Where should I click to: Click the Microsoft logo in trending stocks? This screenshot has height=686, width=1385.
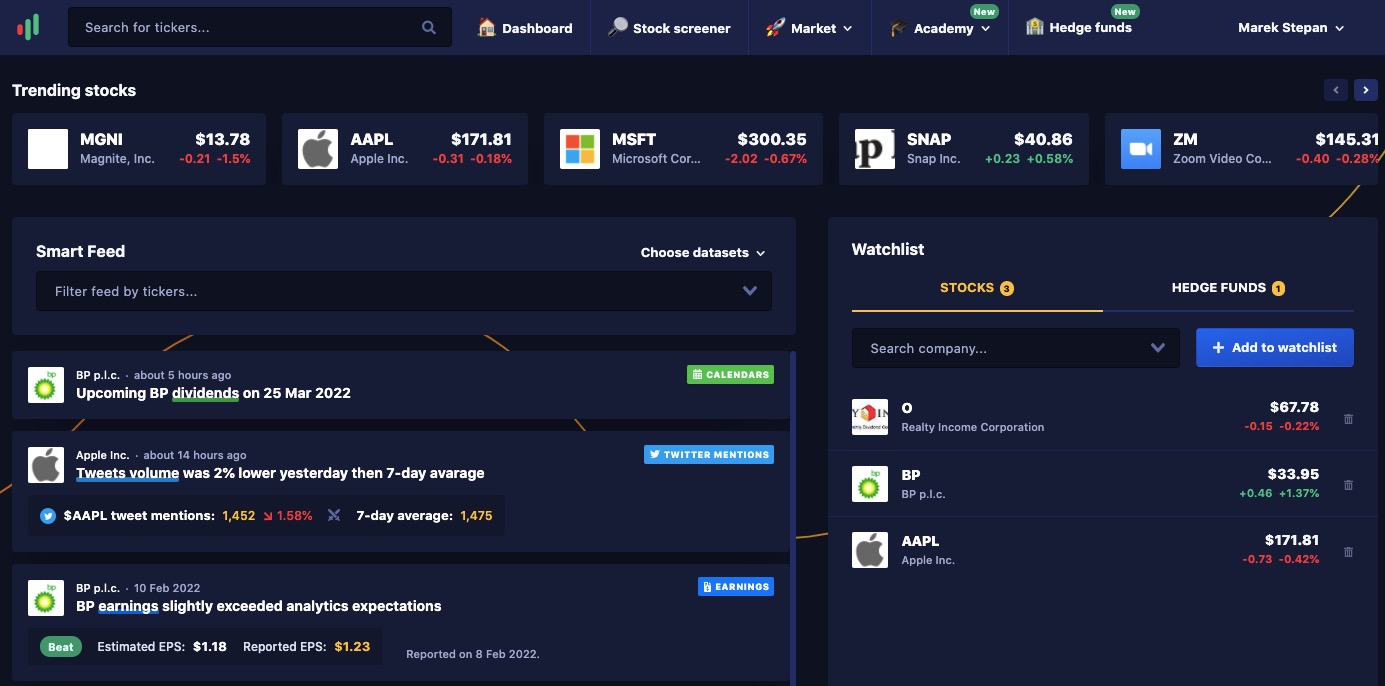coord(580,149)
